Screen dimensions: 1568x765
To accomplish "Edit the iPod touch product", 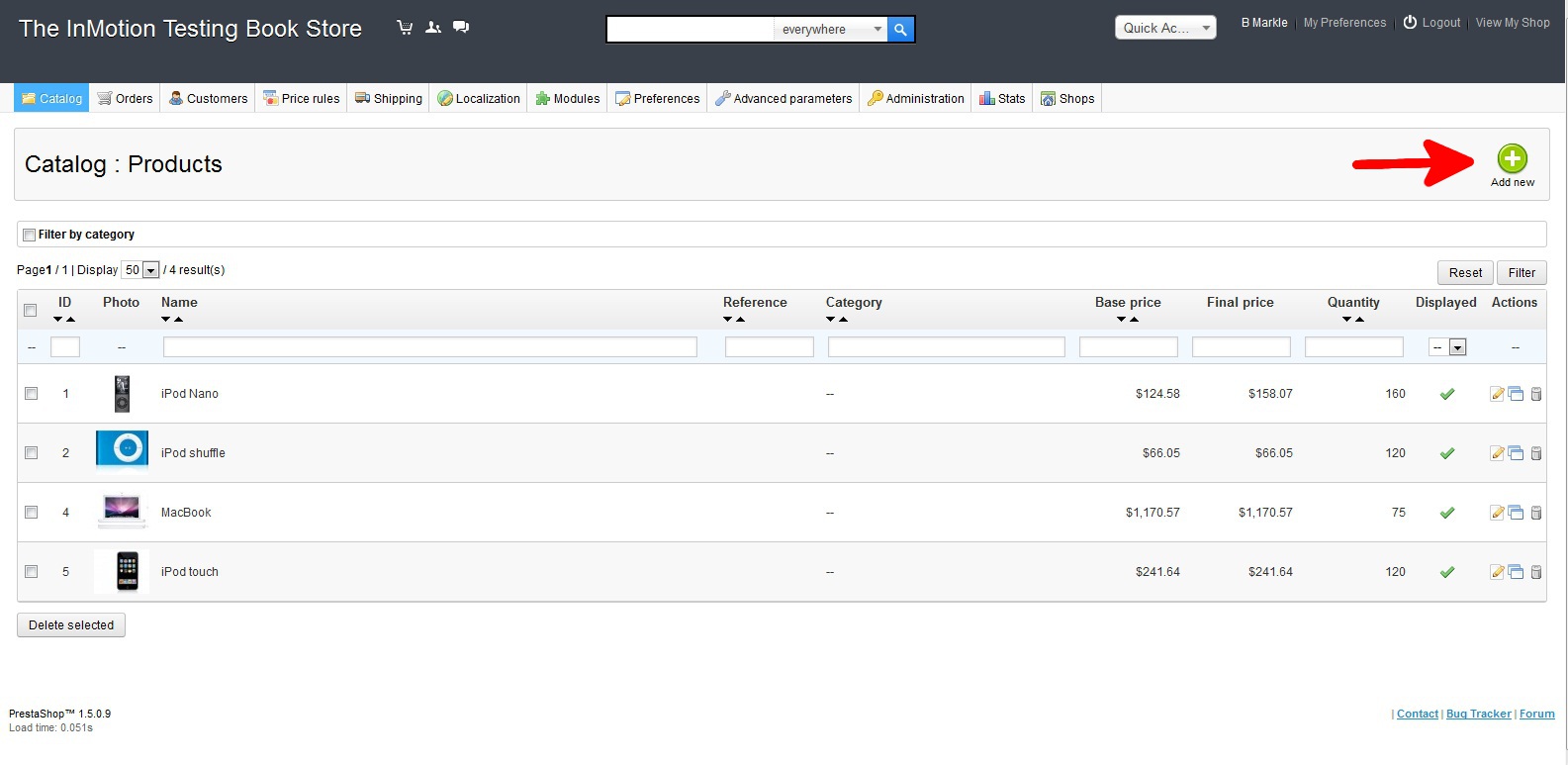I will tap(1497, 572).
